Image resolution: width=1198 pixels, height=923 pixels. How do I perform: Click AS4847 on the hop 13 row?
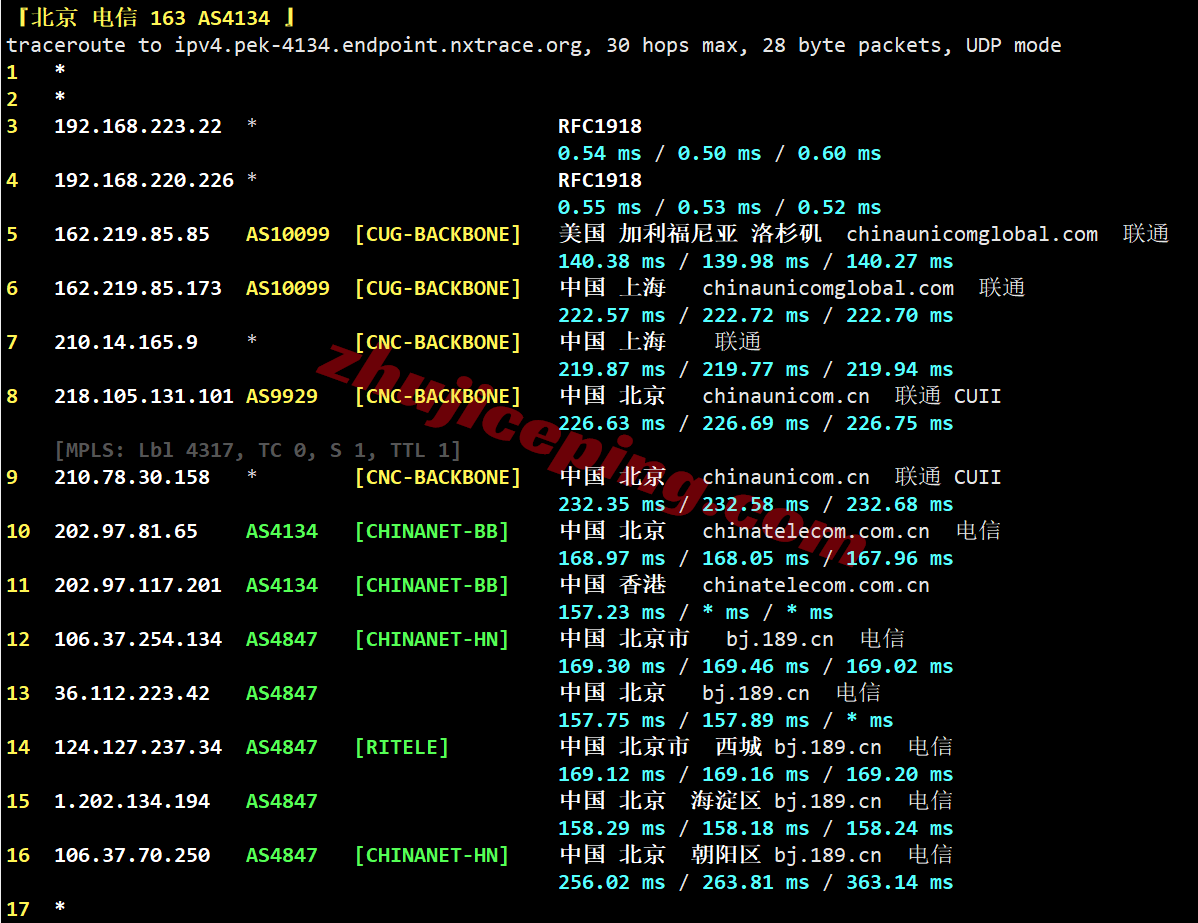(x=282, y=693)
